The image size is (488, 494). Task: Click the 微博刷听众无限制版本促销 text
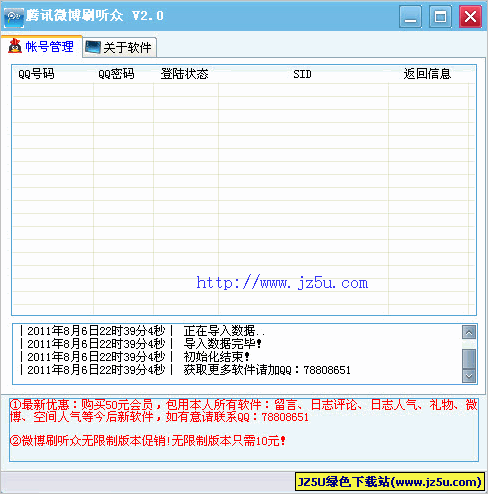pyautogui.click(x=147, y=441)
